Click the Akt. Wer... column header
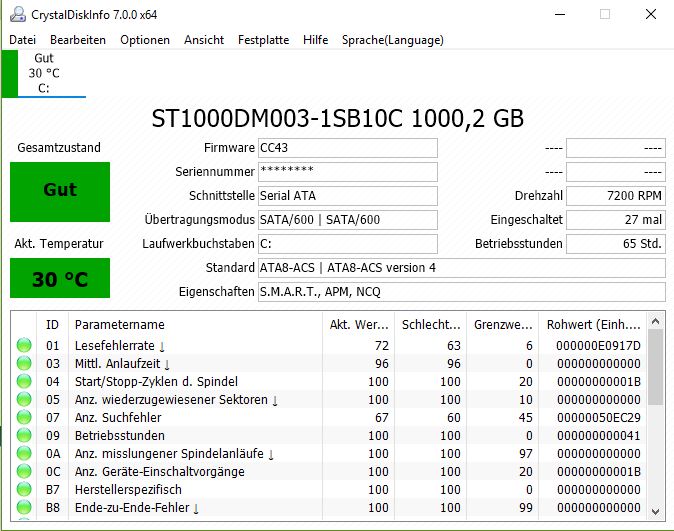Screen dimensions: 674x531 click(358, 325)
